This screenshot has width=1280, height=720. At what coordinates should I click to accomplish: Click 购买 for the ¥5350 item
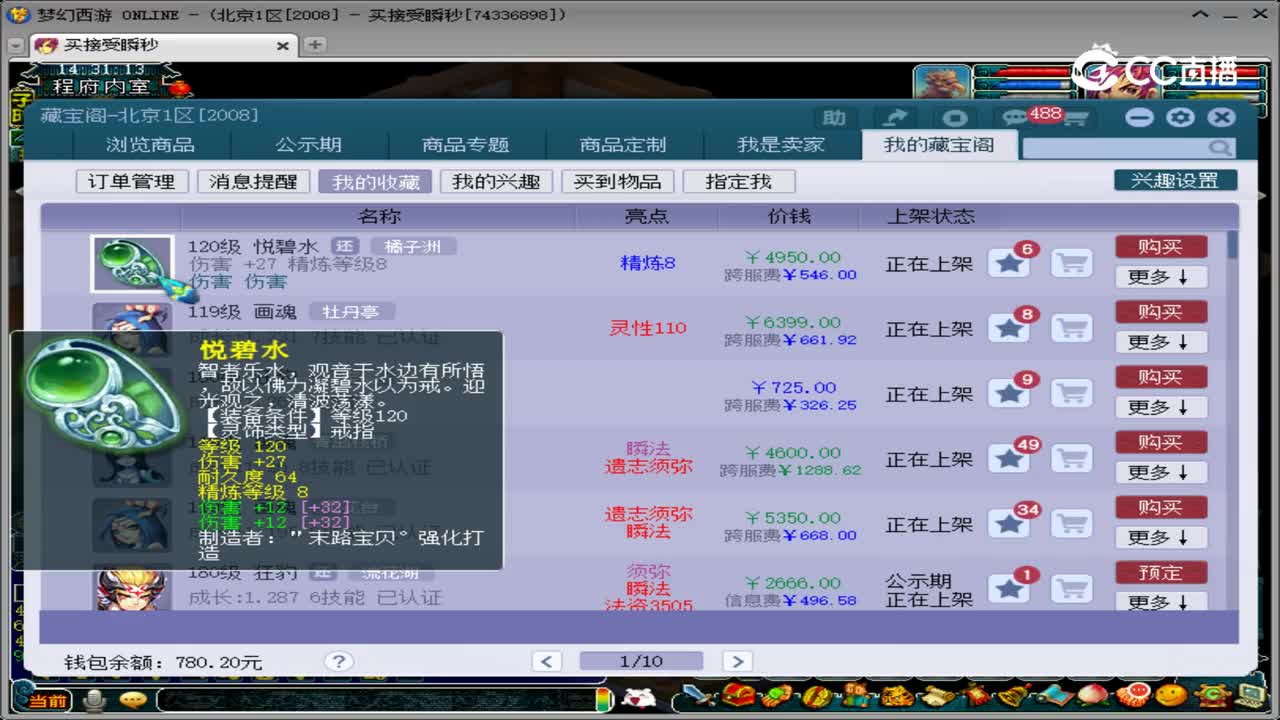pos(1160,506)
